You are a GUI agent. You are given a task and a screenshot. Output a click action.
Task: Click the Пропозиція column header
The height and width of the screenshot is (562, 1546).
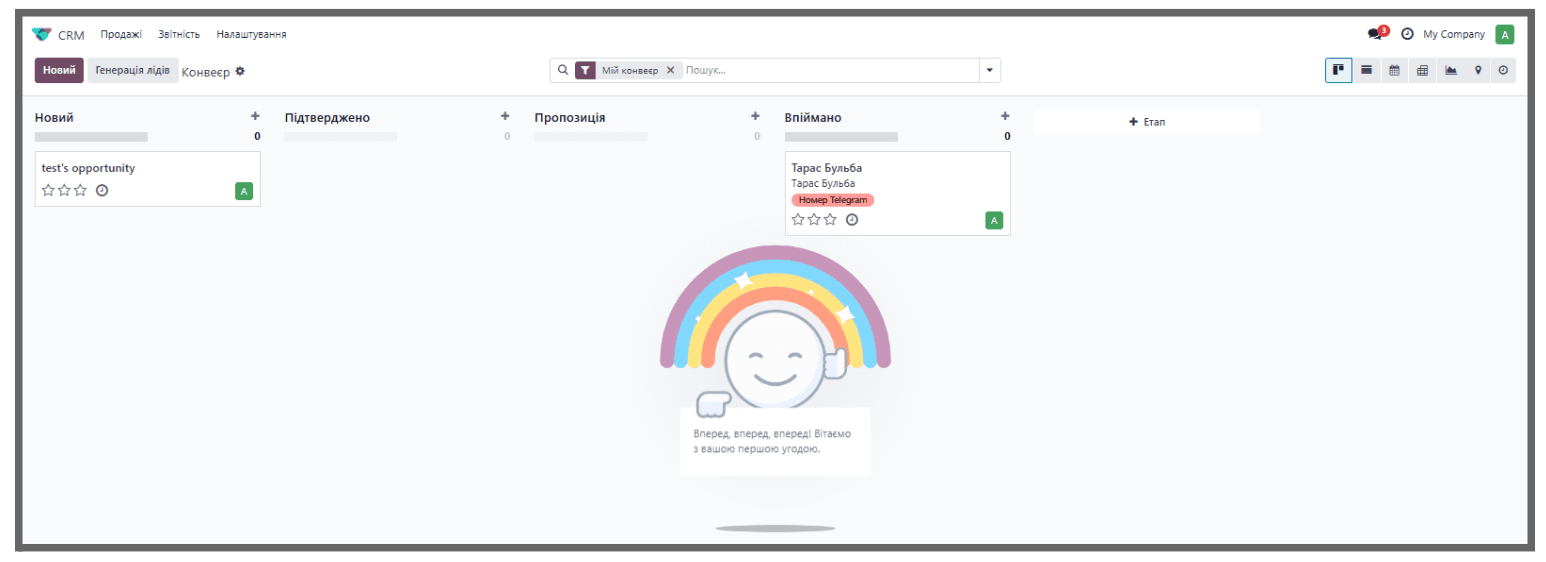[570, 118]
